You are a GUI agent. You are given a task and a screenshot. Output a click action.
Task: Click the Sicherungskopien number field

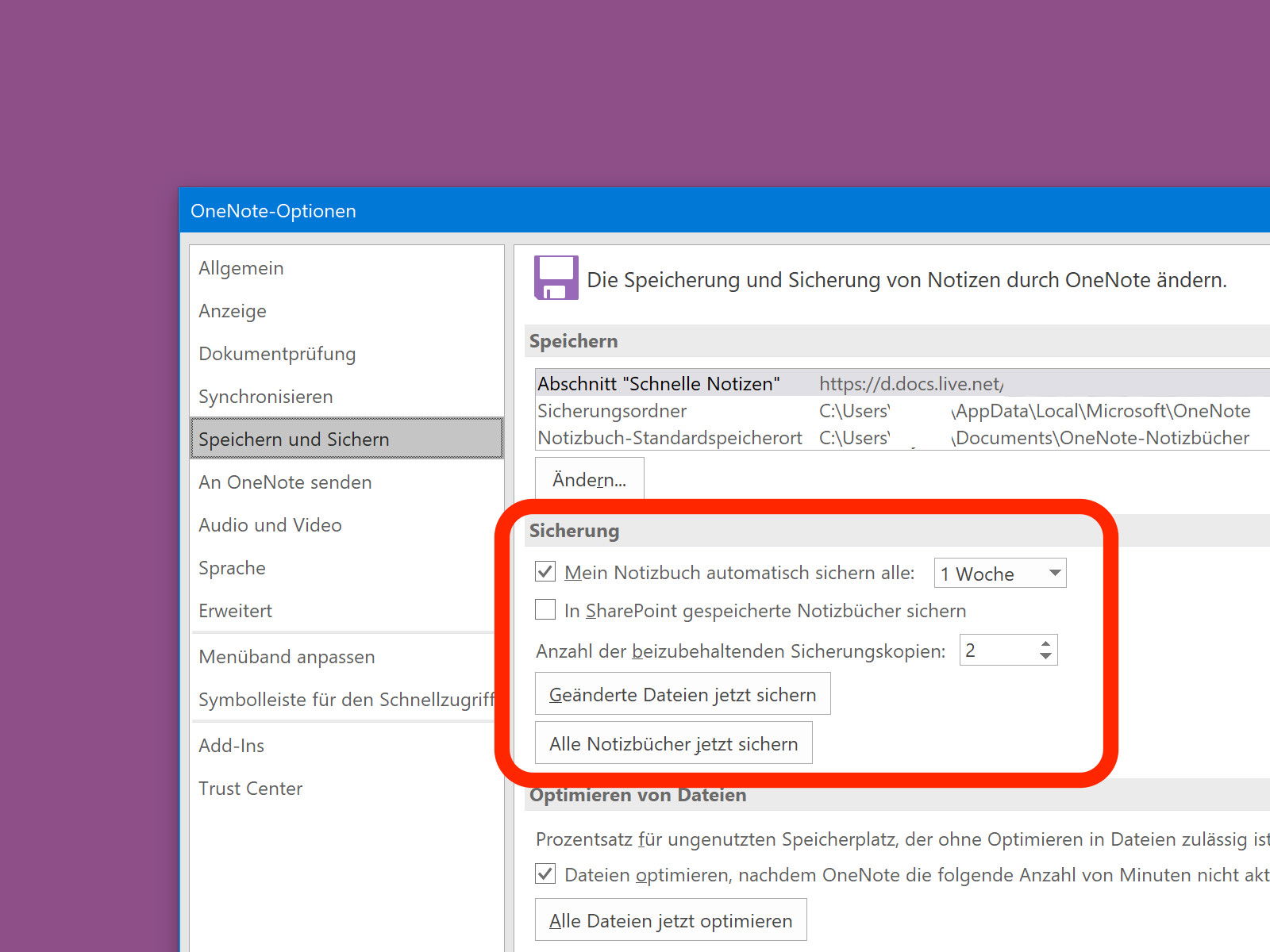(997, 650)
